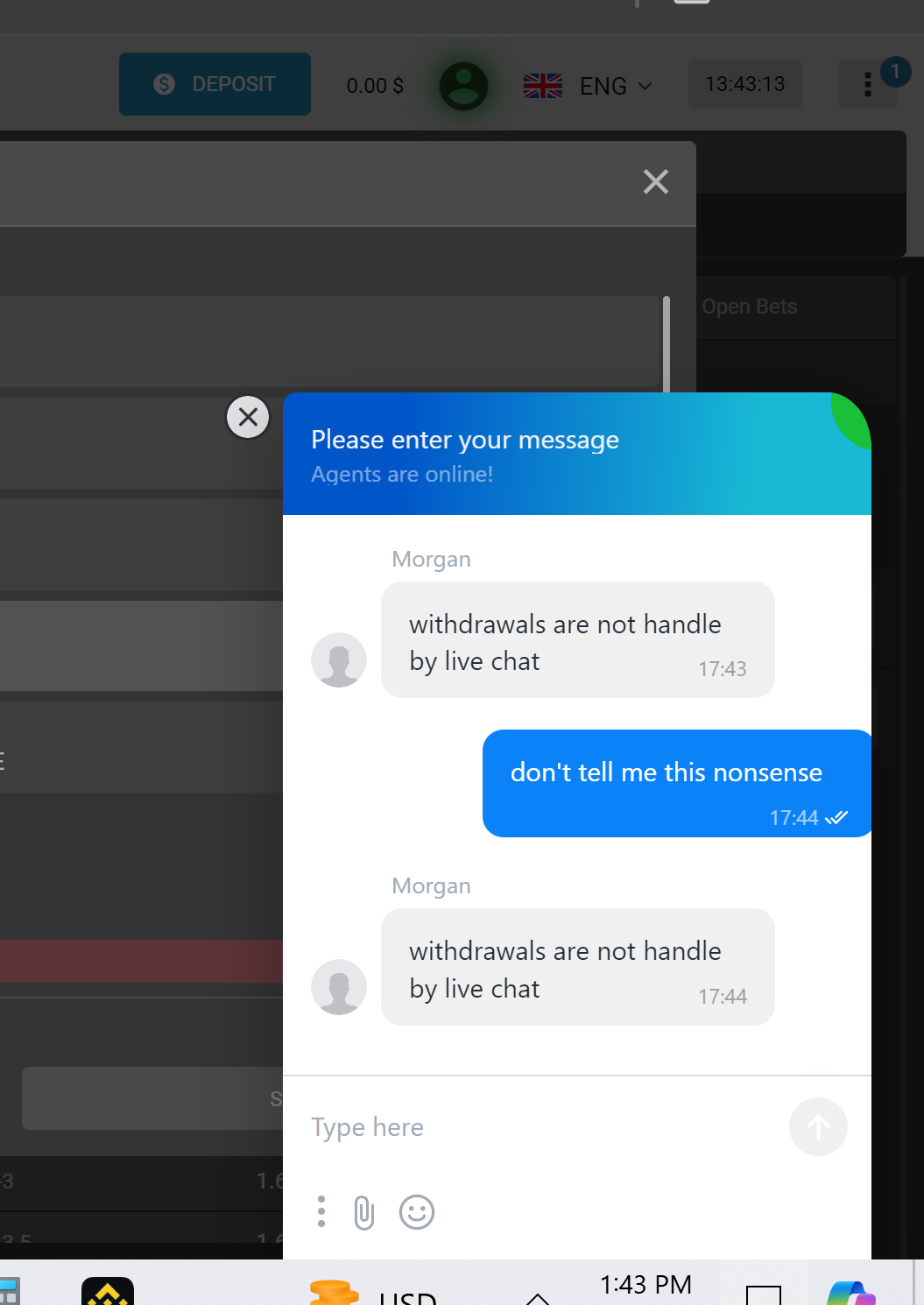Open the top-right kebab menu with notification
The image size is (924, 1305).
[868, 84]
